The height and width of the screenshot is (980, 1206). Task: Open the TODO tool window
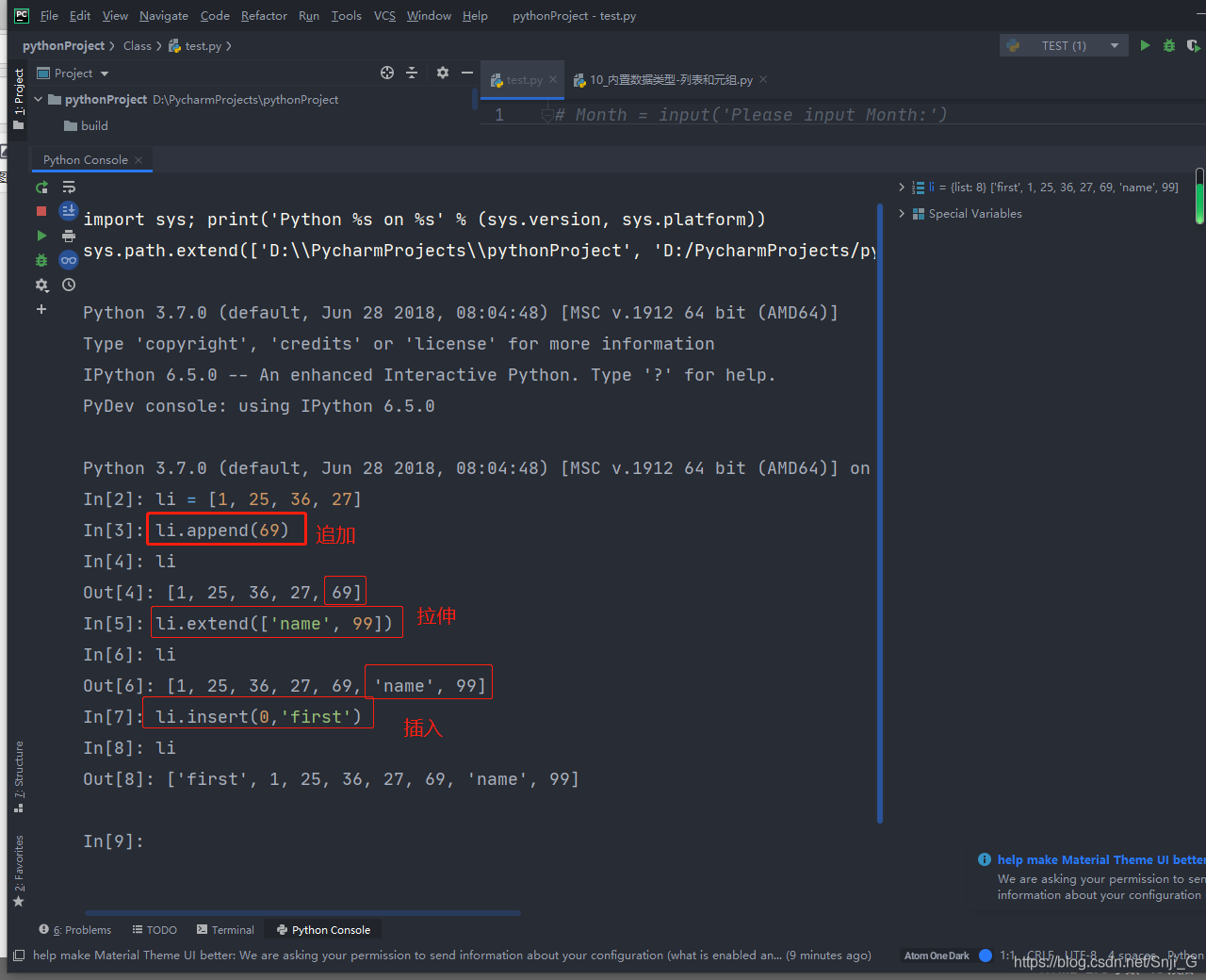click(155, 930)
